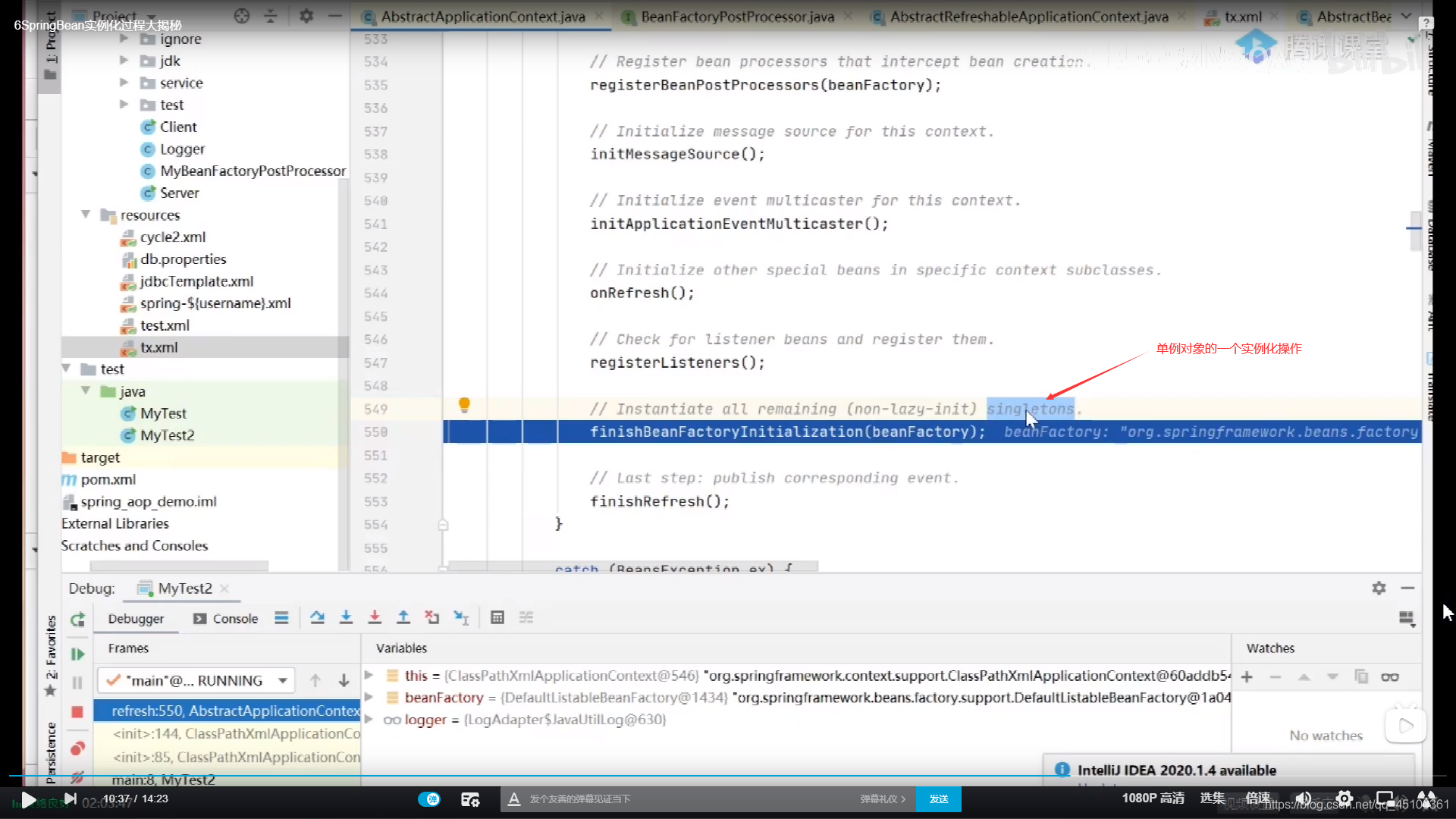Click the Step Out icon

403,618
